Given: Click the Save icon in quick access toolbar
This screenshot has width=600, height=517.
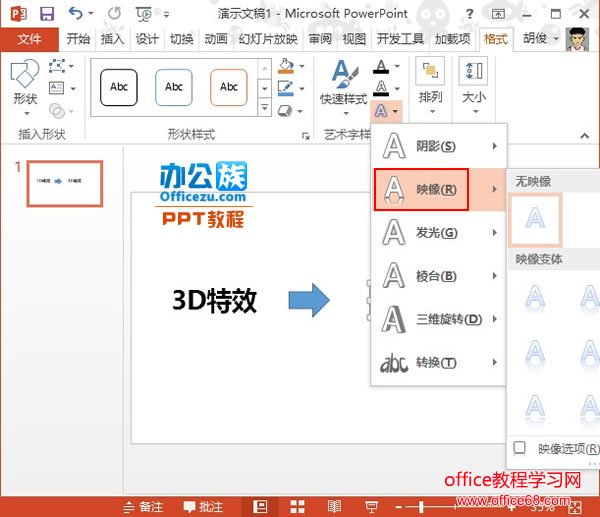Looking at the screenshot, I should [47, 14].
